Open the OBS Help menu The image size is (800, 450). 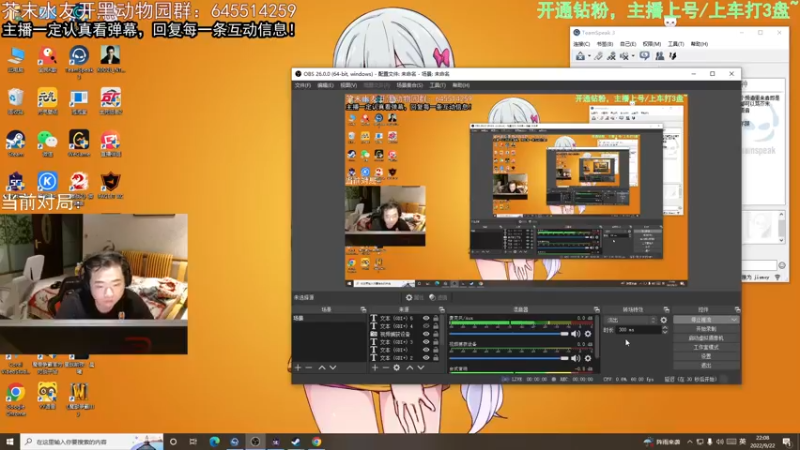461,85
